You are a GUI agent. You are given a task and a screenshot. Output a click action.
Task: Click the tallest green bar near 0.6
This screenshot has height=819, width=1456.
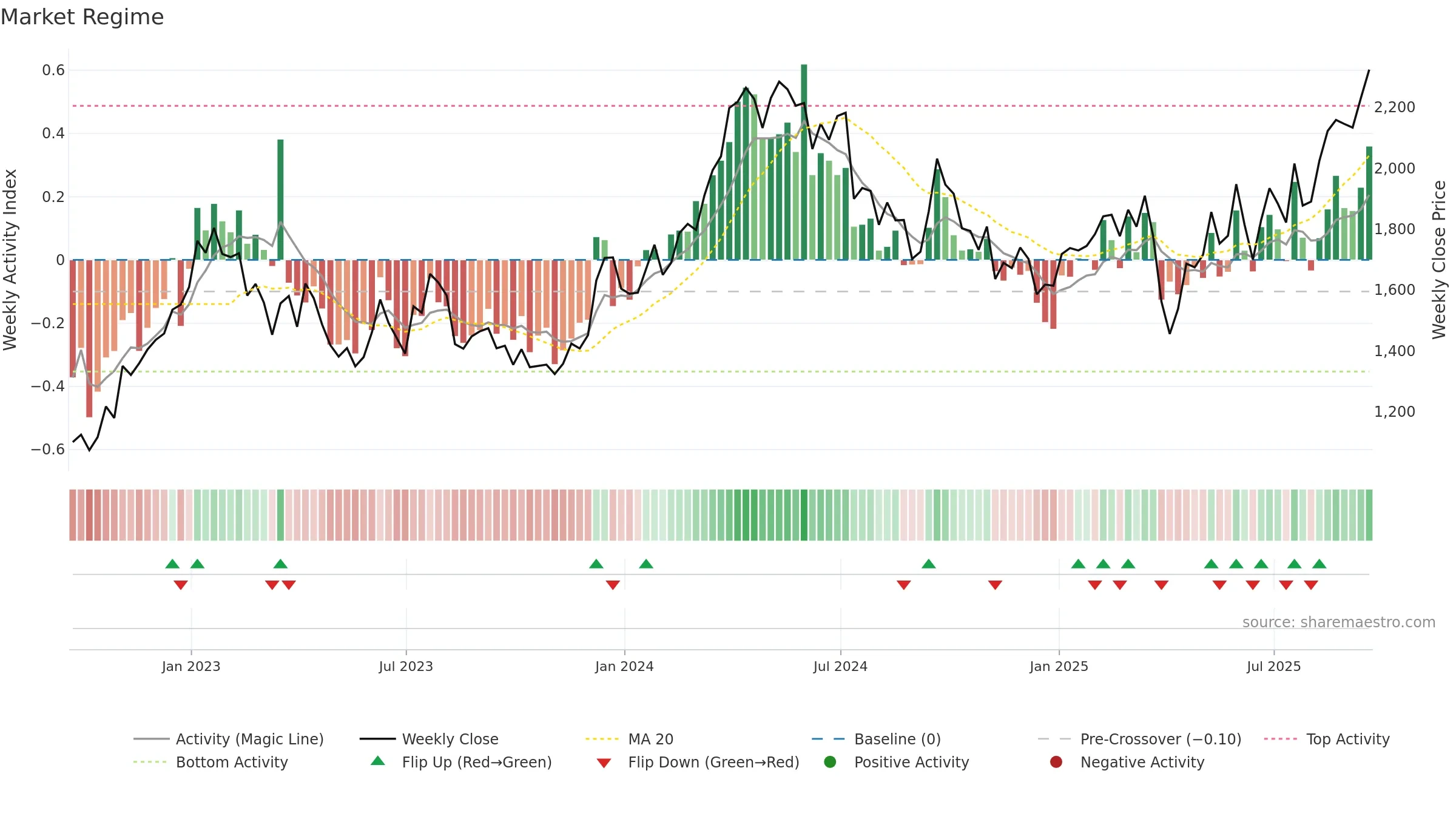804,162
